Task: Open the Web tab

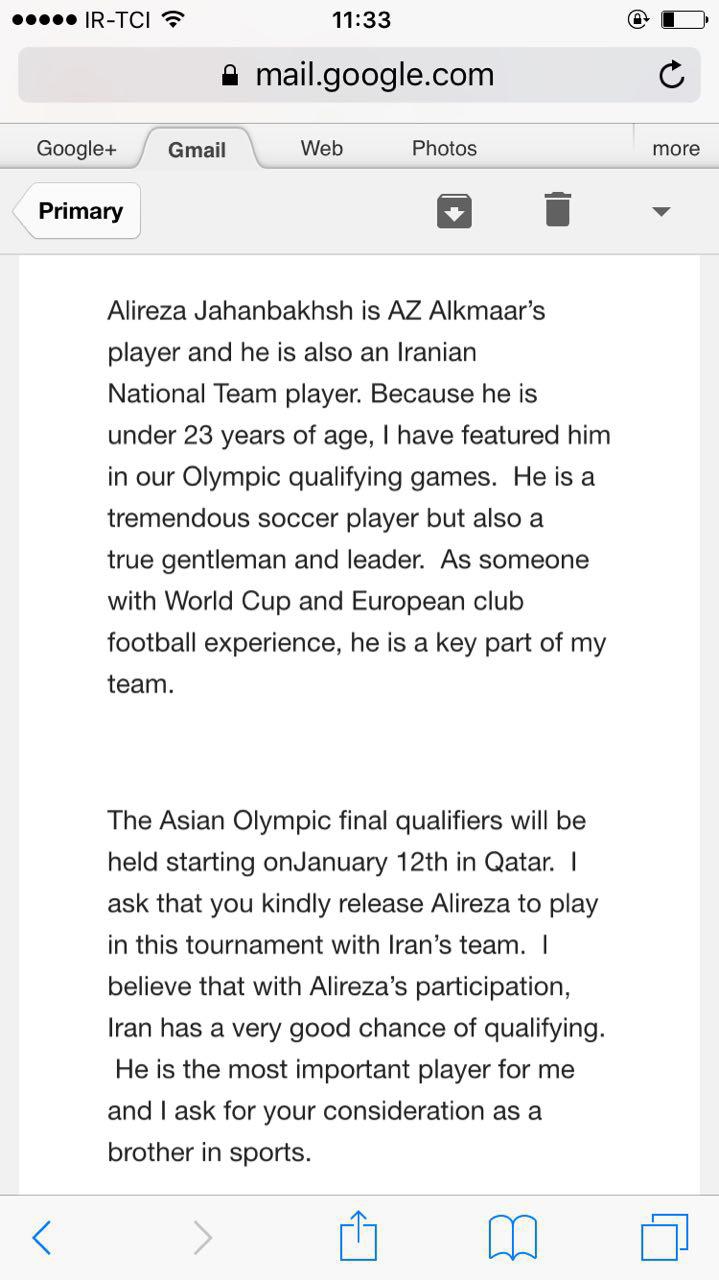Action: (322, 148)
